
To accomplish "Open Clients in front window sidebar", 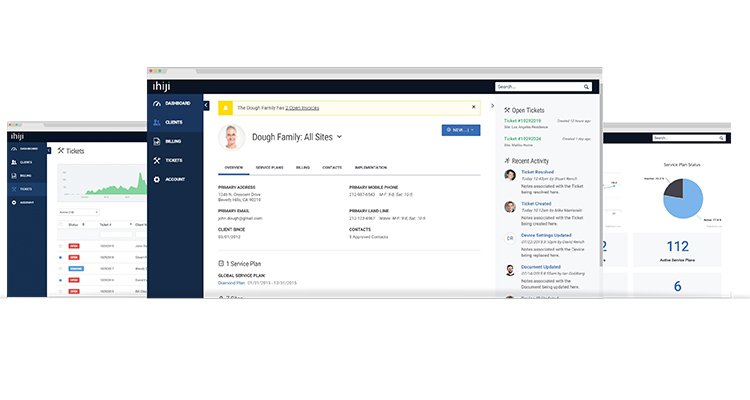I will coord(175,122).
